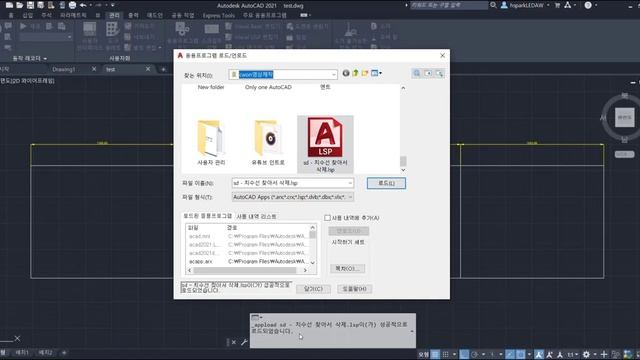Add a new drawing tab with the plus button
Image resolution: width=640 pixels, height=360 pixels.
pos(163,69)
